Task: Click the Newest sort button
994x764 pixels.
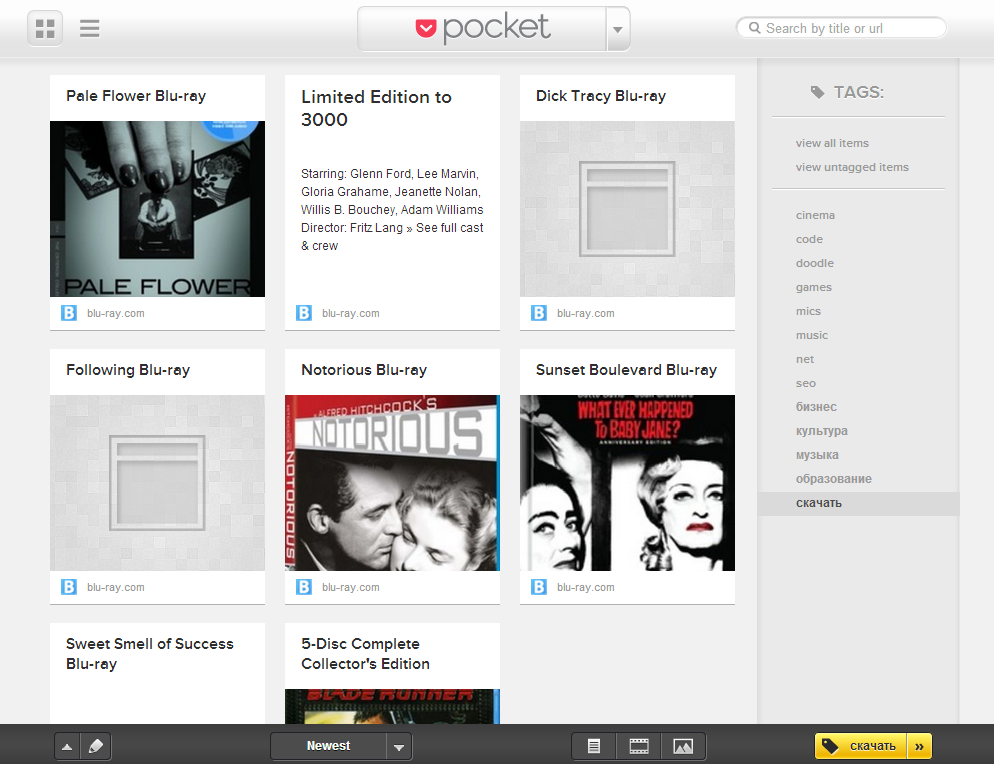Action: (328, 746)
